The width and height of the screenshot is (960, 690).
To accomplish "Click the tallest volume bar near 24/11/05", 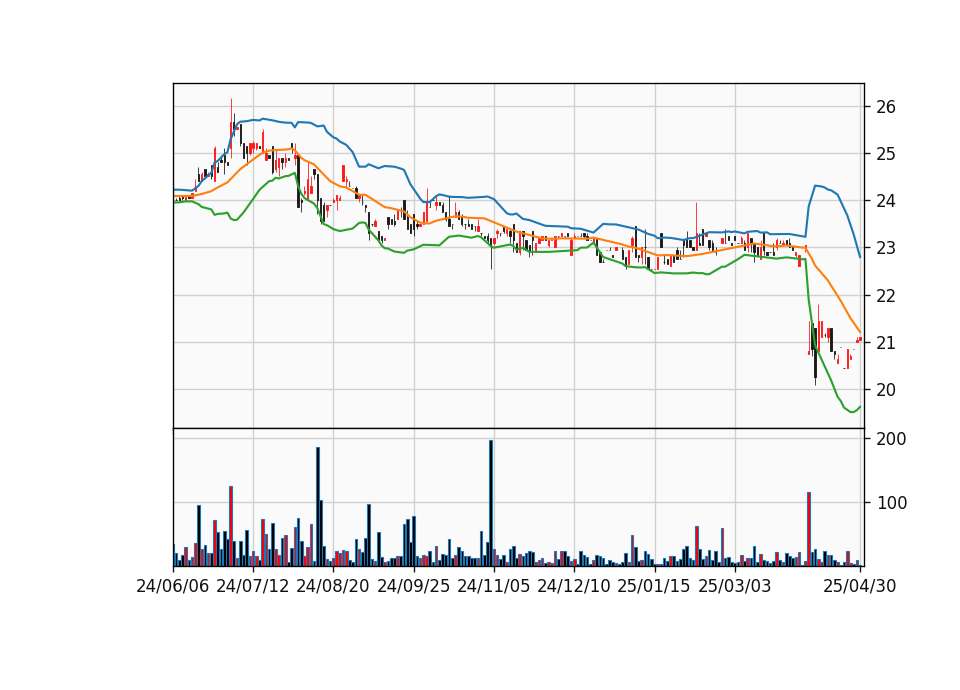I will [491, 503].
